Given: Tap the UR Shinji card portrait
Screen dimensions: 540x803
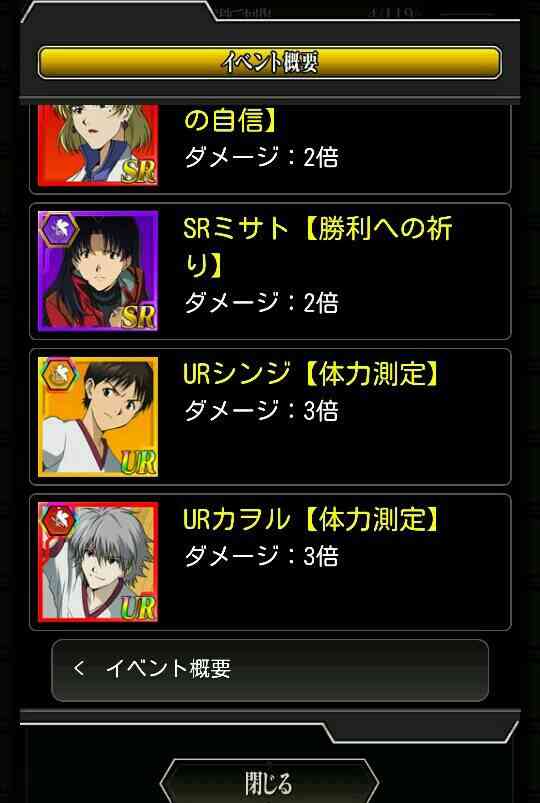Looking at the screenshot, I should [98, 417].
